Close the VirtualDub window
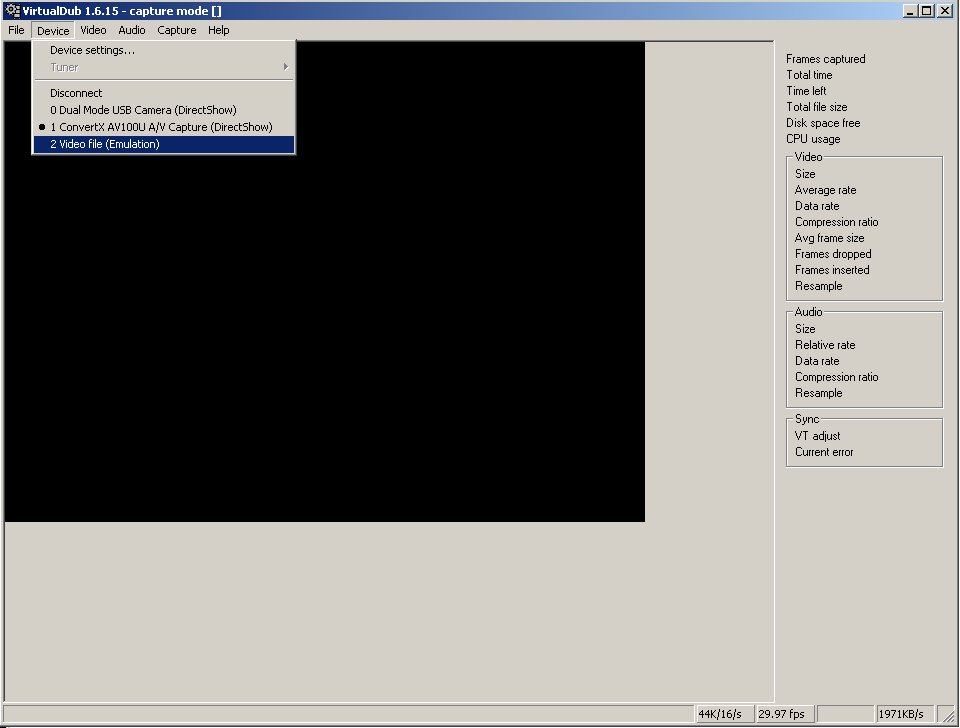960x728 pixels. 945,10
